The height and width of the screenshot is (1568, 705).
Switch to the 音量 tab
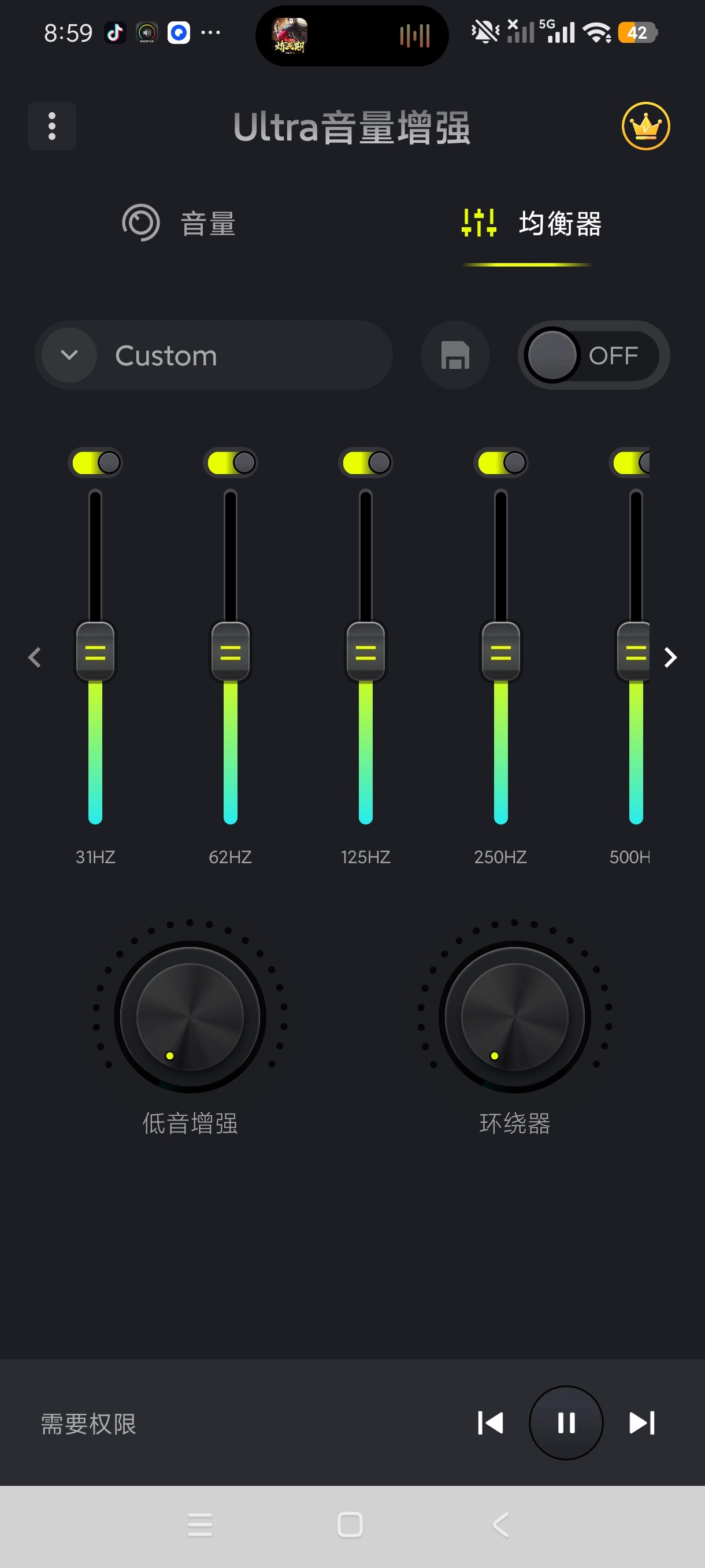point(179,223)
